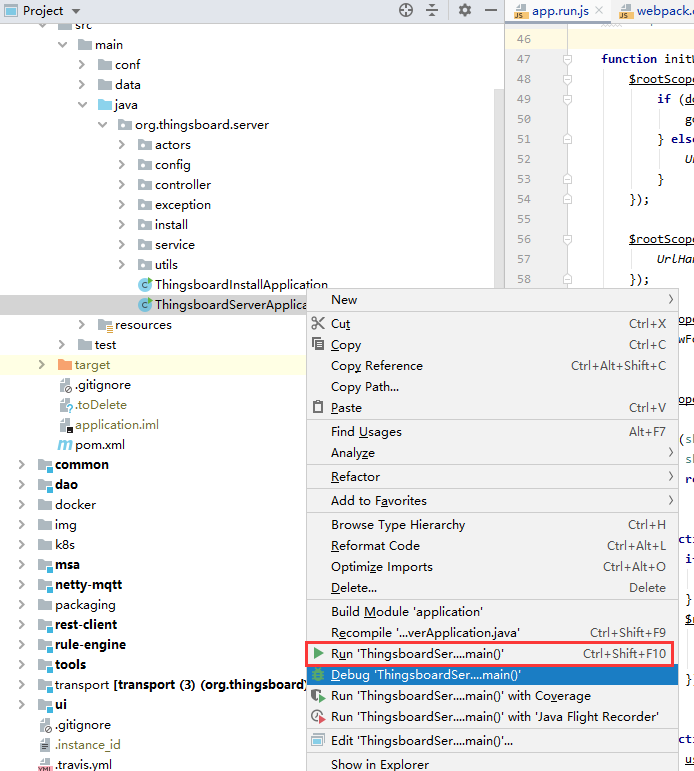Click the Copy icon in context menu
Viewport: 694px width, 771px height.
(x=318, y=344)
